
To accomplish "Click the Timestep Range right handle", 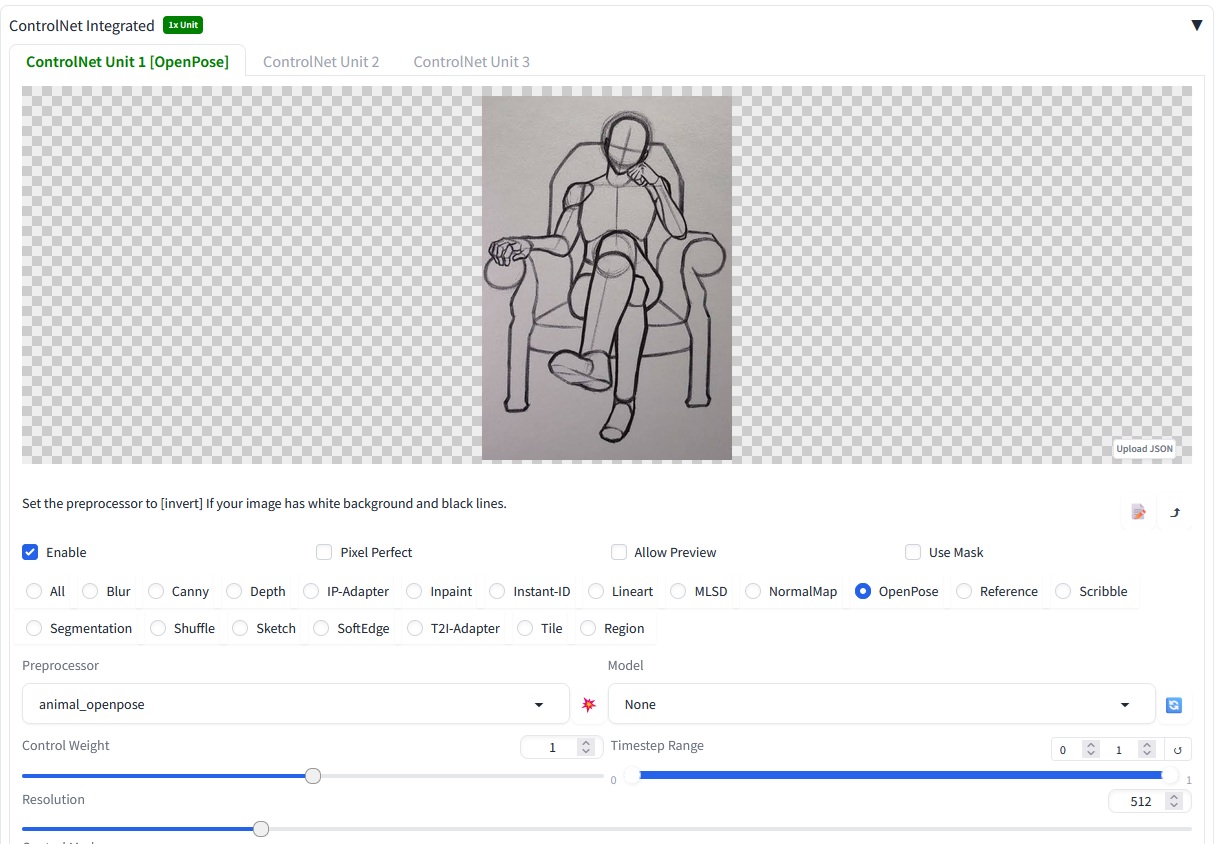I will coord(1169,775).
